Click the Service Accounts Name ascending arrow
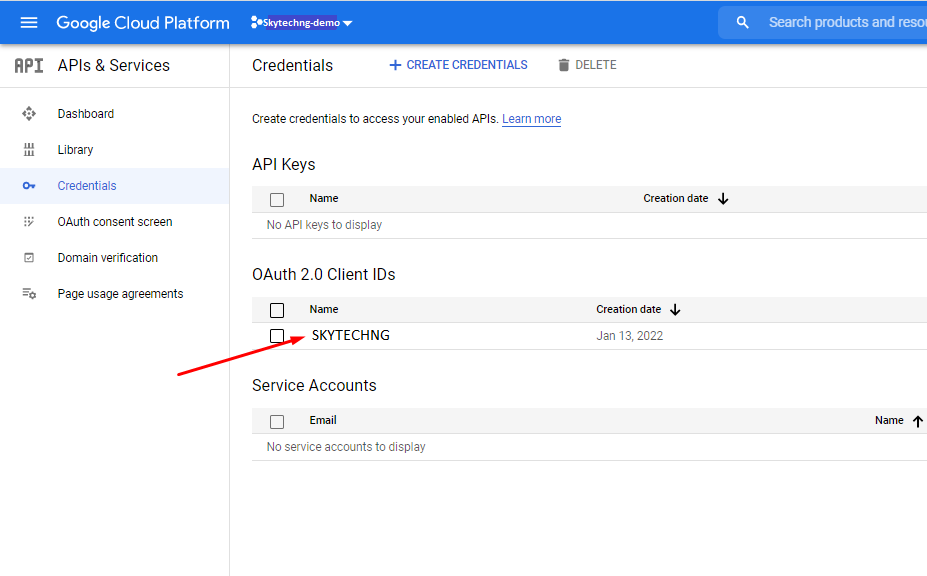 pos(918,421)
